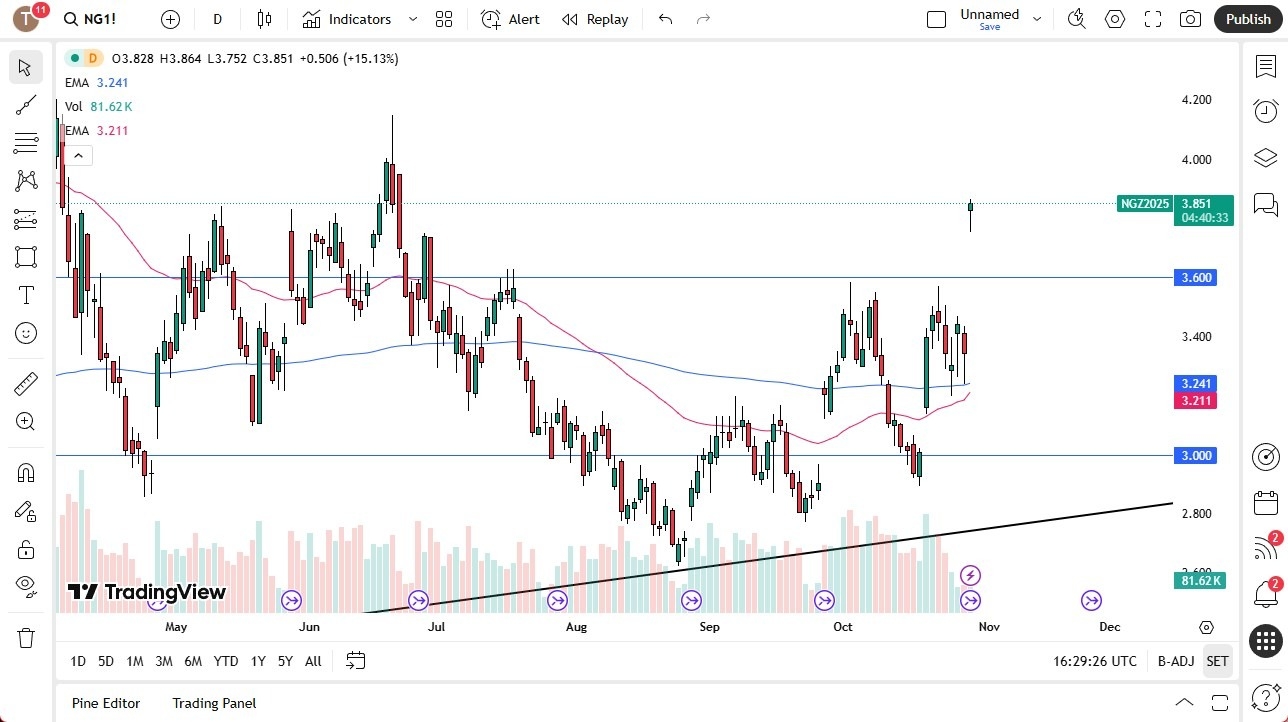Take a chart snapshot with camera icon
1288x722 pixels.
click(x=1190, y=19)
